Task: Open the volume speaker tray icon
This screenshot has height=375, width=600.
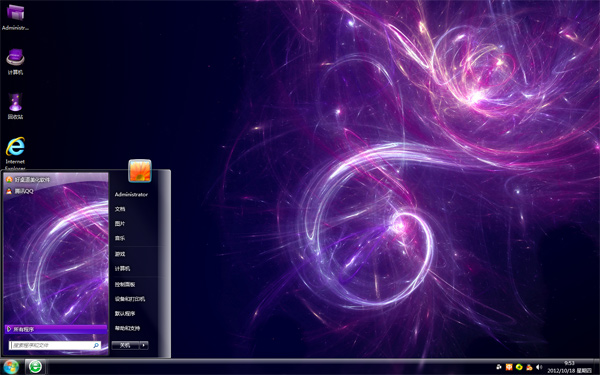Action: (x=539, y=367)
